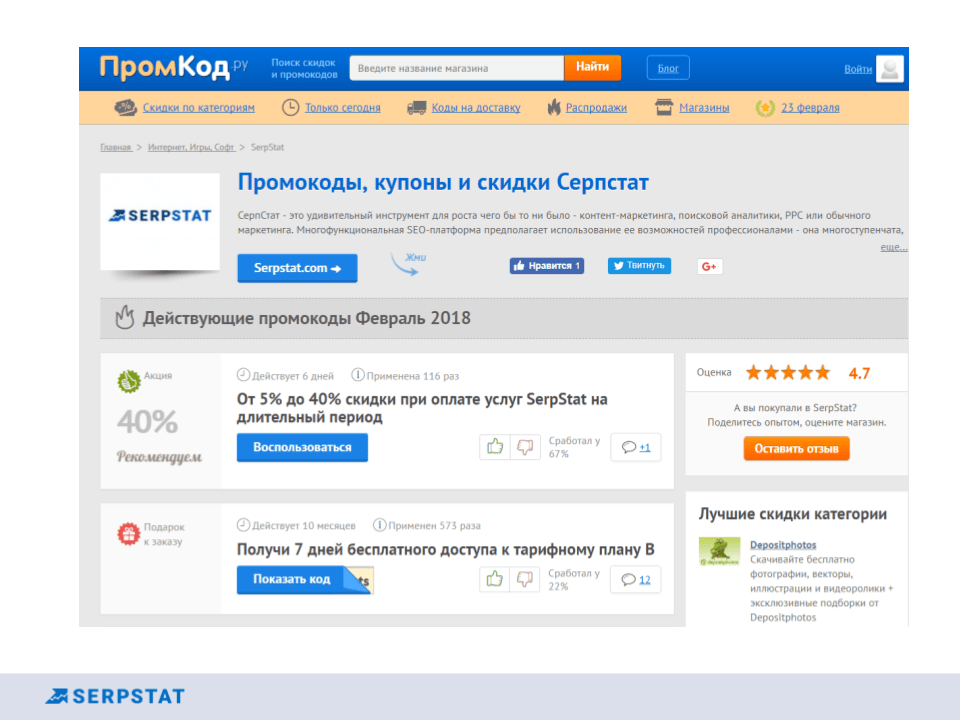Click the Найти search button
Screen dimensions: 960x720
coord(592,67)
